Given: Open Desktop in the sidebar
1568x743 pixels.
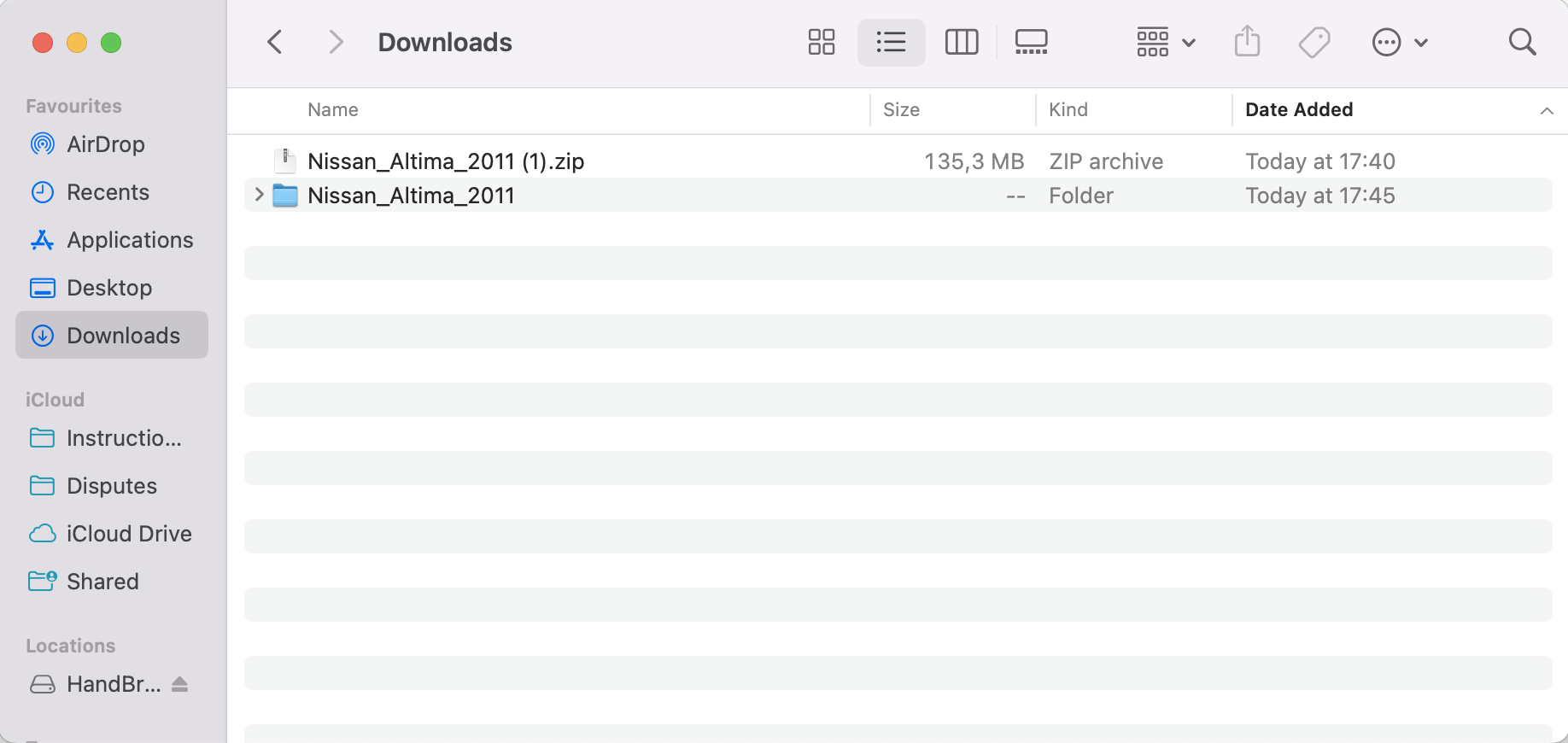Looking at the screenshot, I should 112,288.
